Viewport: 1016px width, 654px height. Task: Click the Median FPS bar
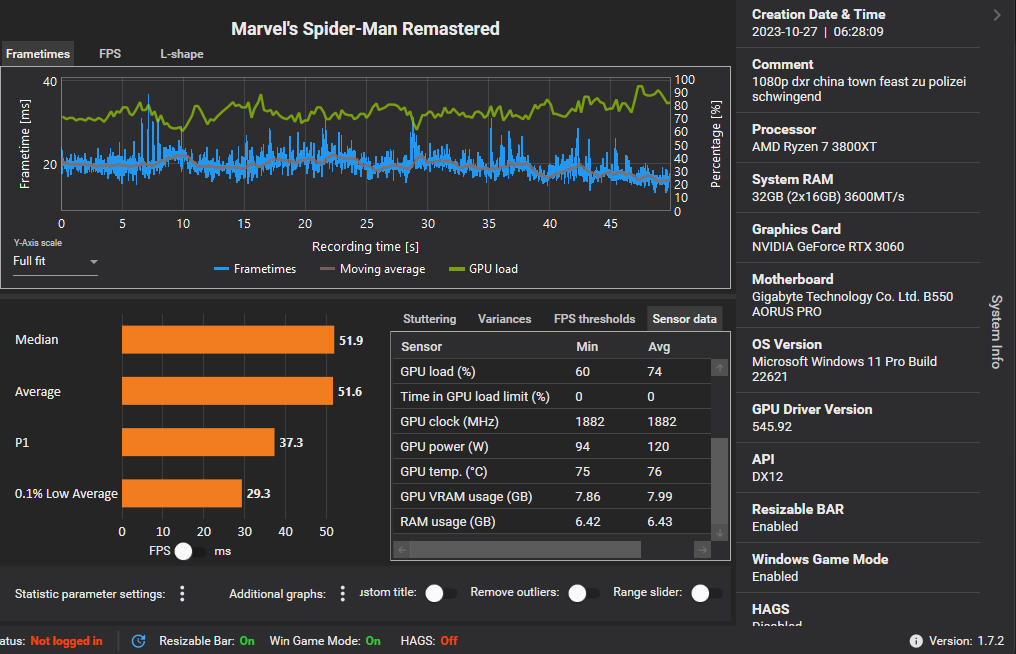[x=228, y=340]
